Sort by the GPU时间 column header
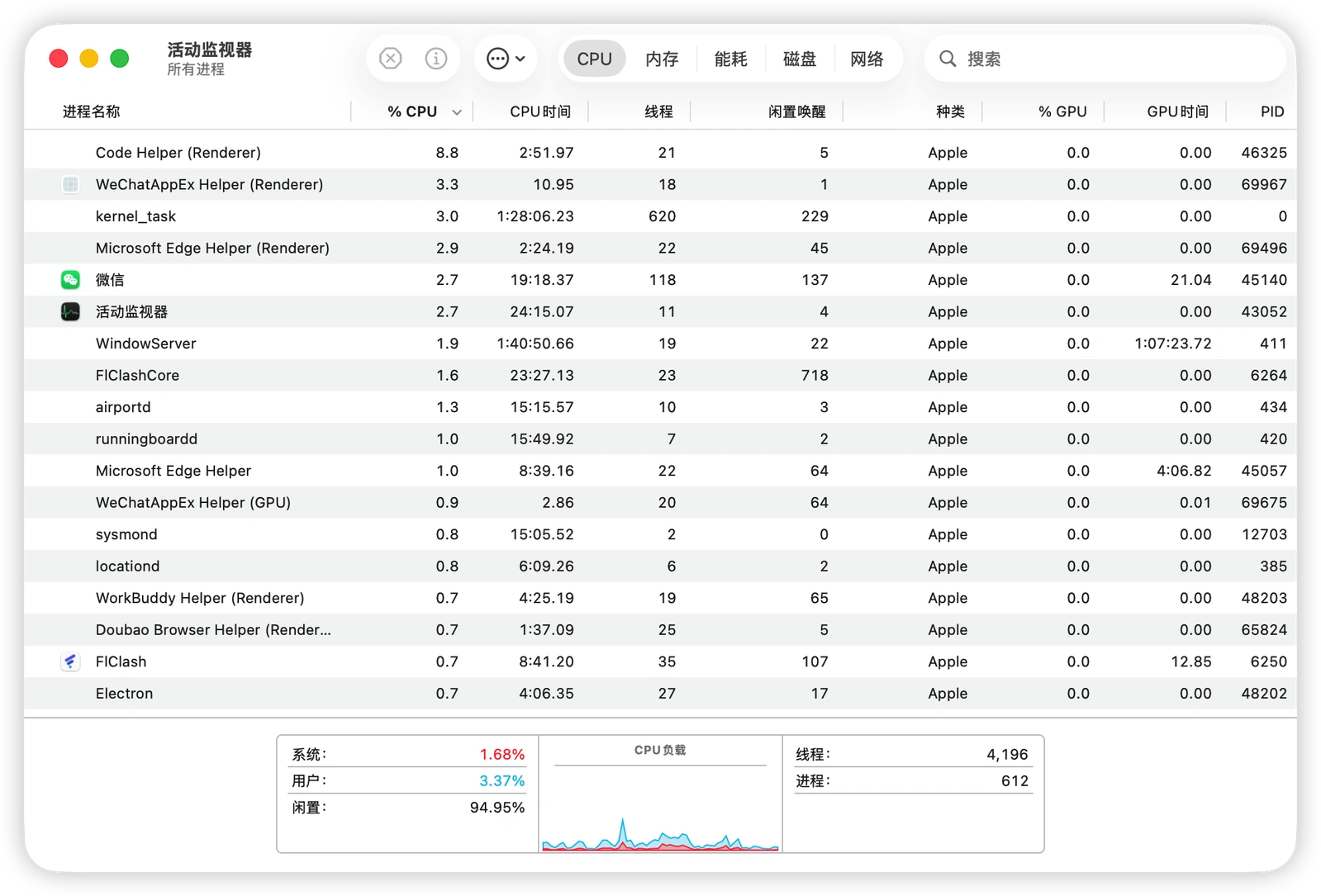1321x896 pixels. 1177,111
